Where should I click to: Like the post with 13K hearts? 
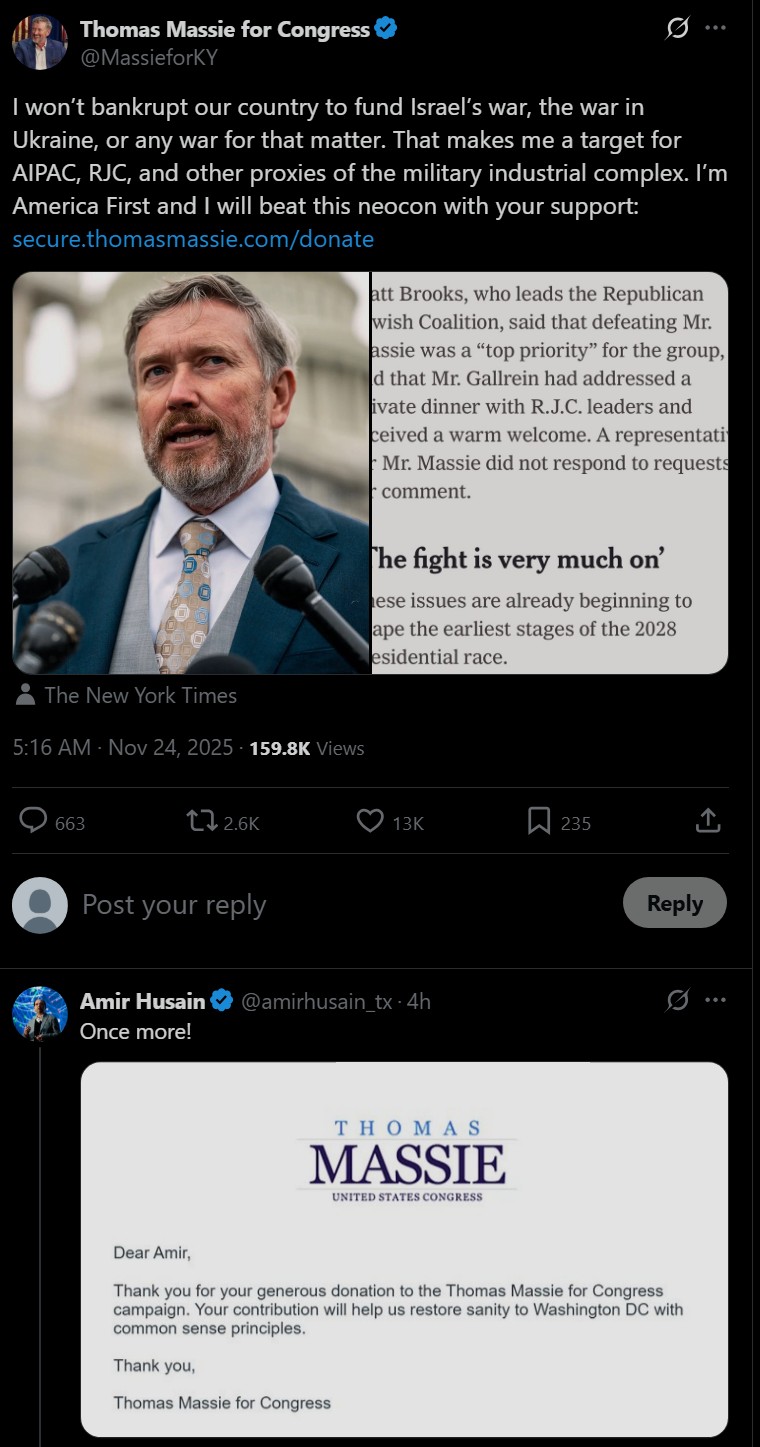click(371, 822)
